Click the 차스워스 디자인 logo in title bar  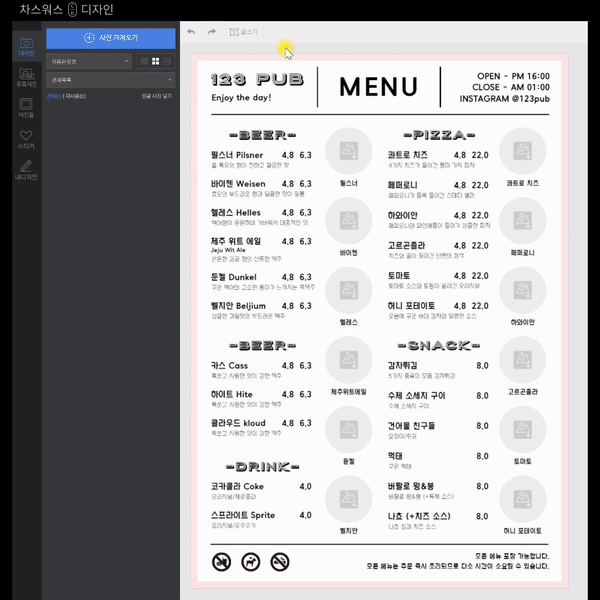pos(67,9)
